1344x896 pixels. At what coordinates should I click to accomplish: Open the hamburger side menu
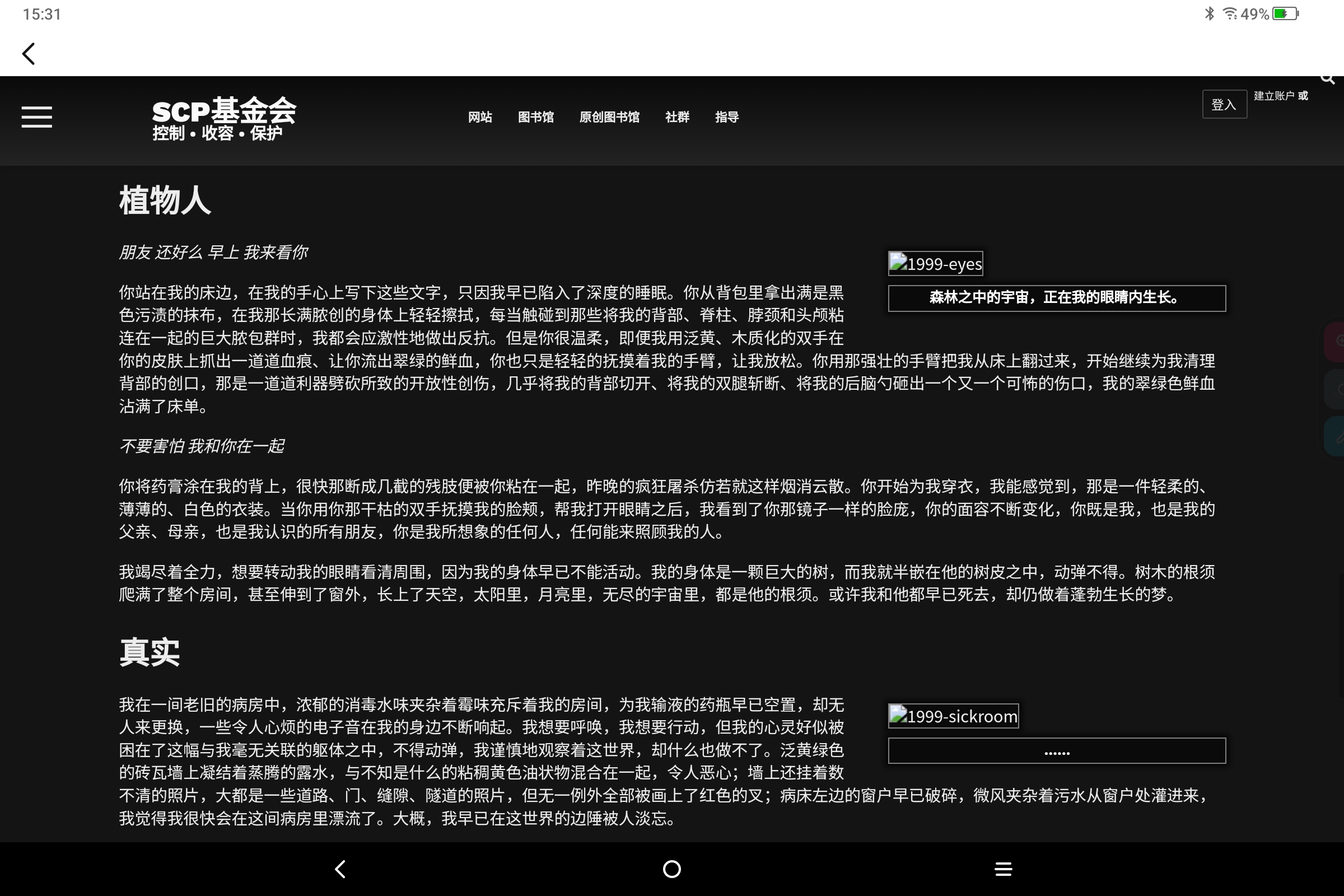pyautogui.click(x=36, y=117)
